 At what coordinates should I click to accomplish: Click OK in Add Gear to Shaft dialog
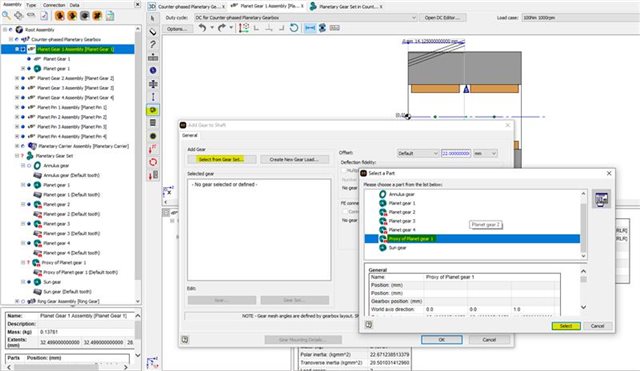442,340
